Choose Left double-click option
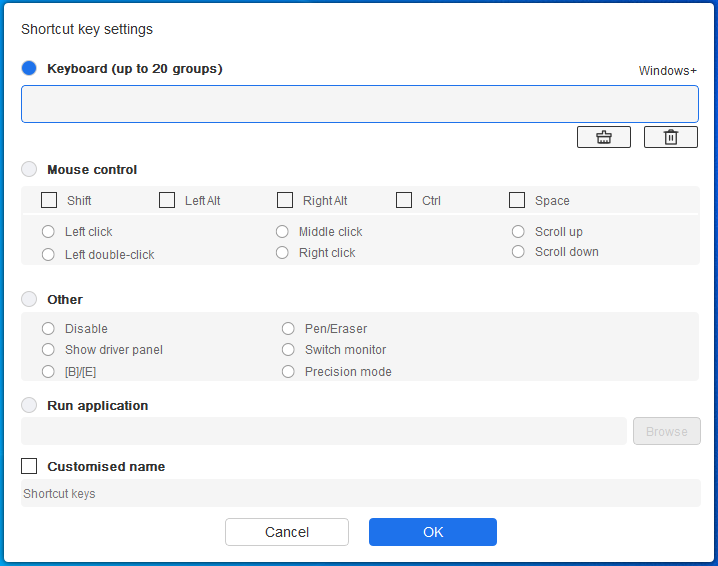Screen dimensions: 718x566 48,255
